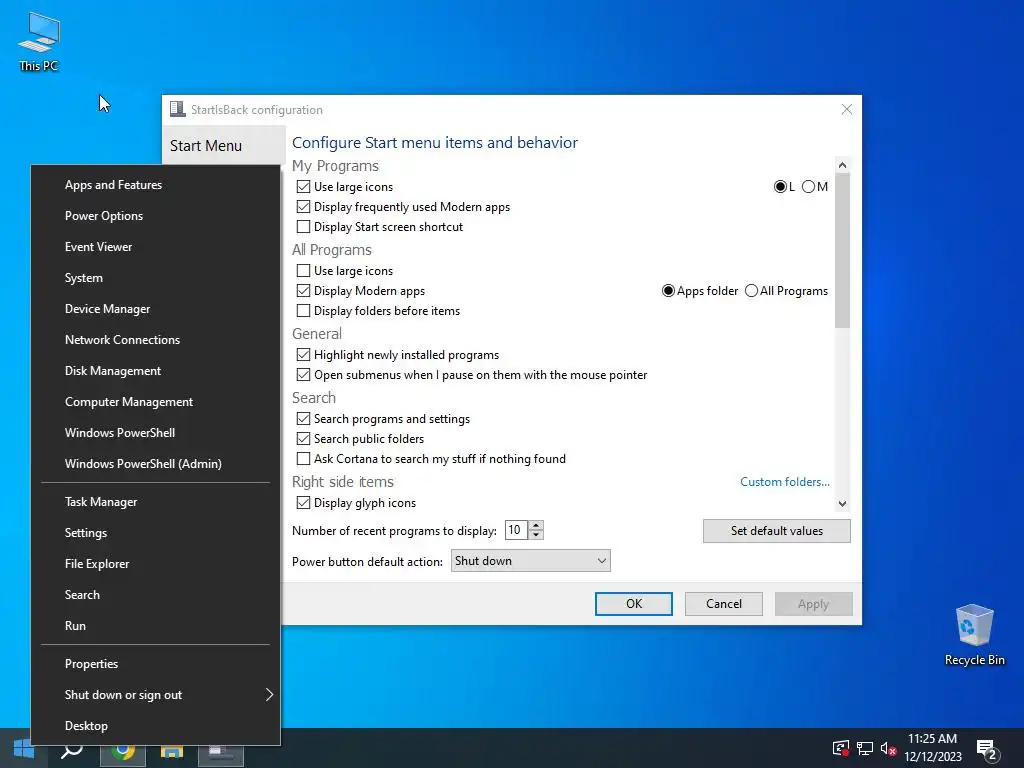Open Chrome from the taskbar
This screenshot has width=1024, height=768.
(122, 750)
